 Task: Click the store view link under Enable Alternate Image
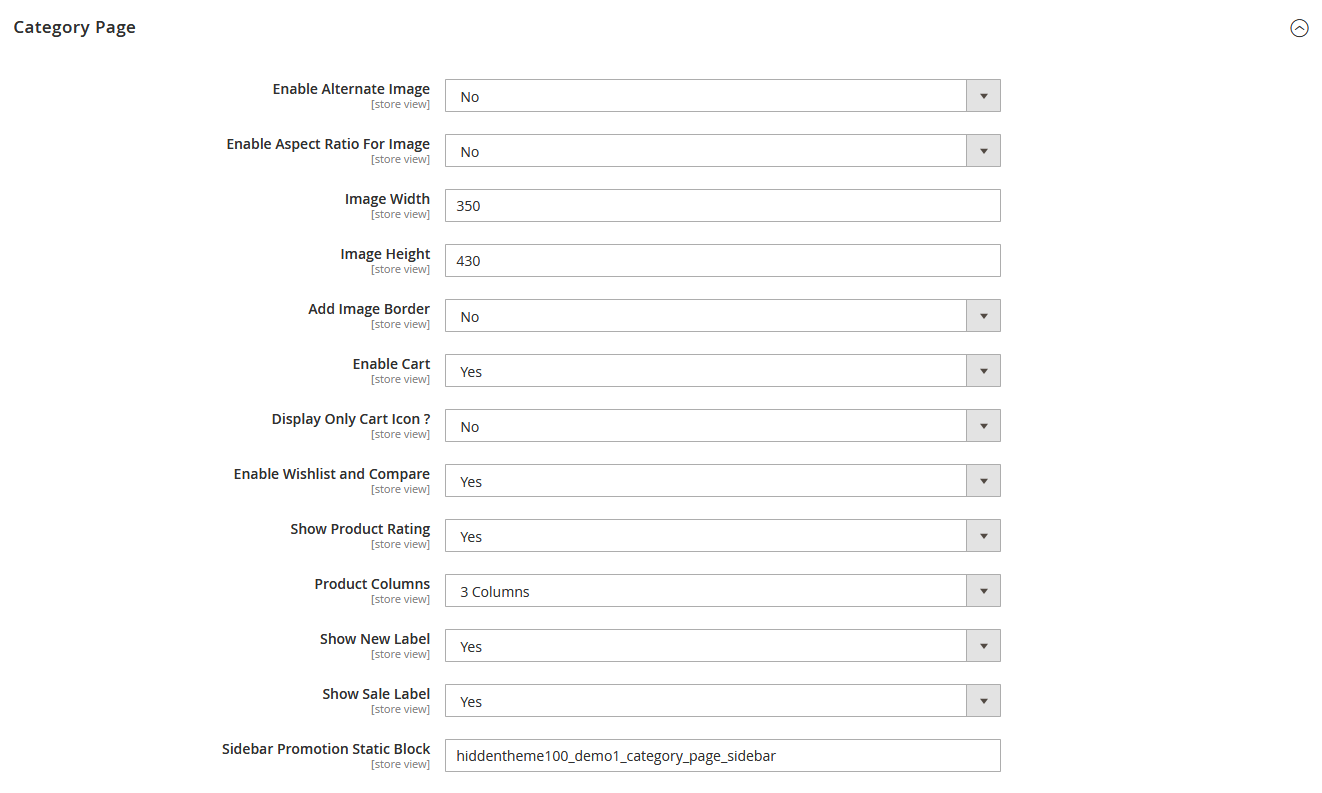click(x=400, y=103)
